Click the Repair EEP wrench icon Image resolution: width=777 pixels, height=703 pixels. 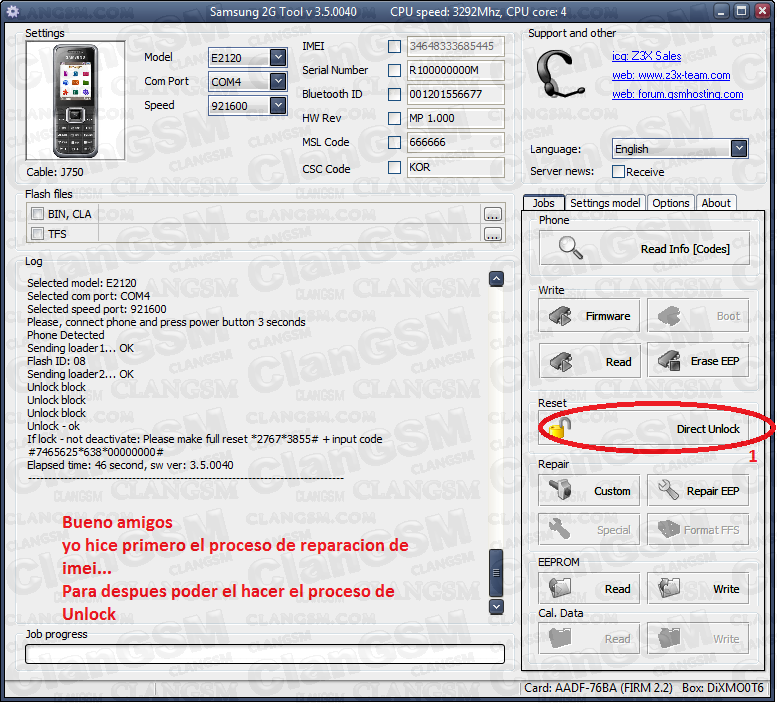[x=669, y=489]
